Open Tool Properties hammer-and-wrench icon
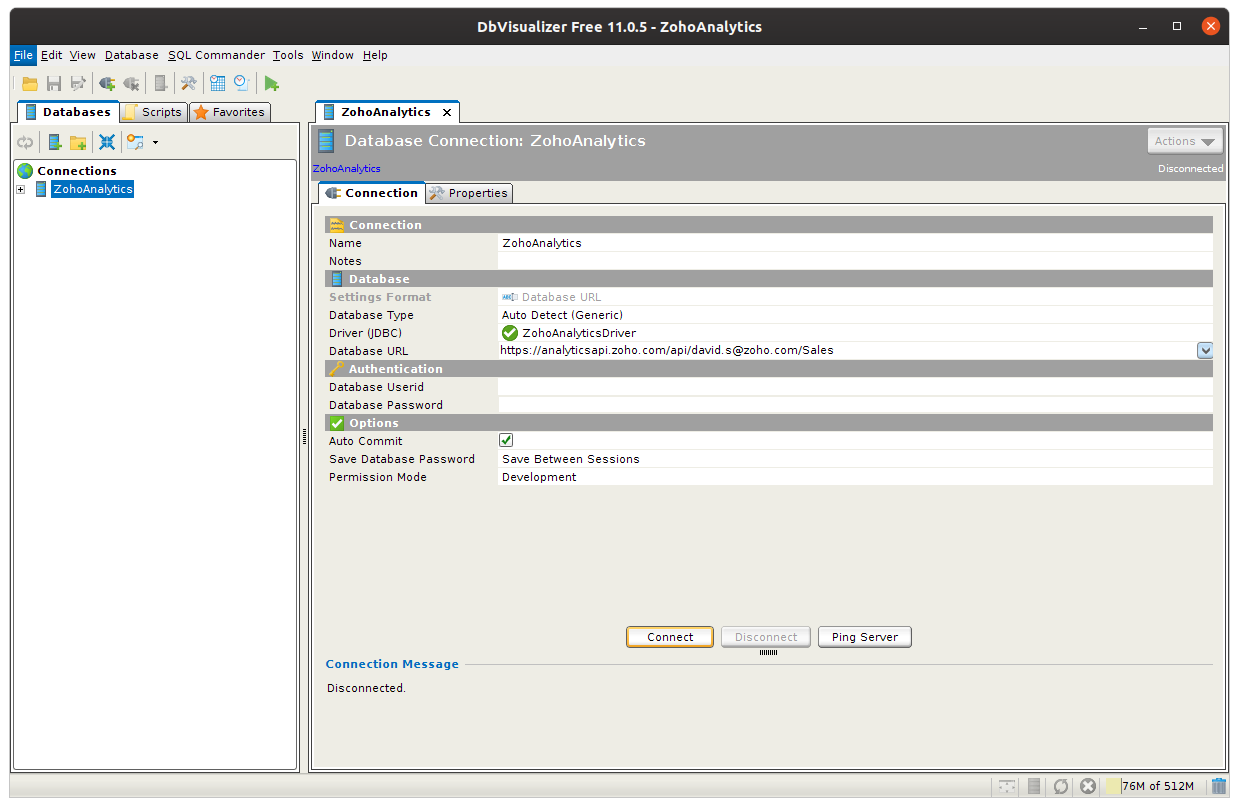 [188, 84]
